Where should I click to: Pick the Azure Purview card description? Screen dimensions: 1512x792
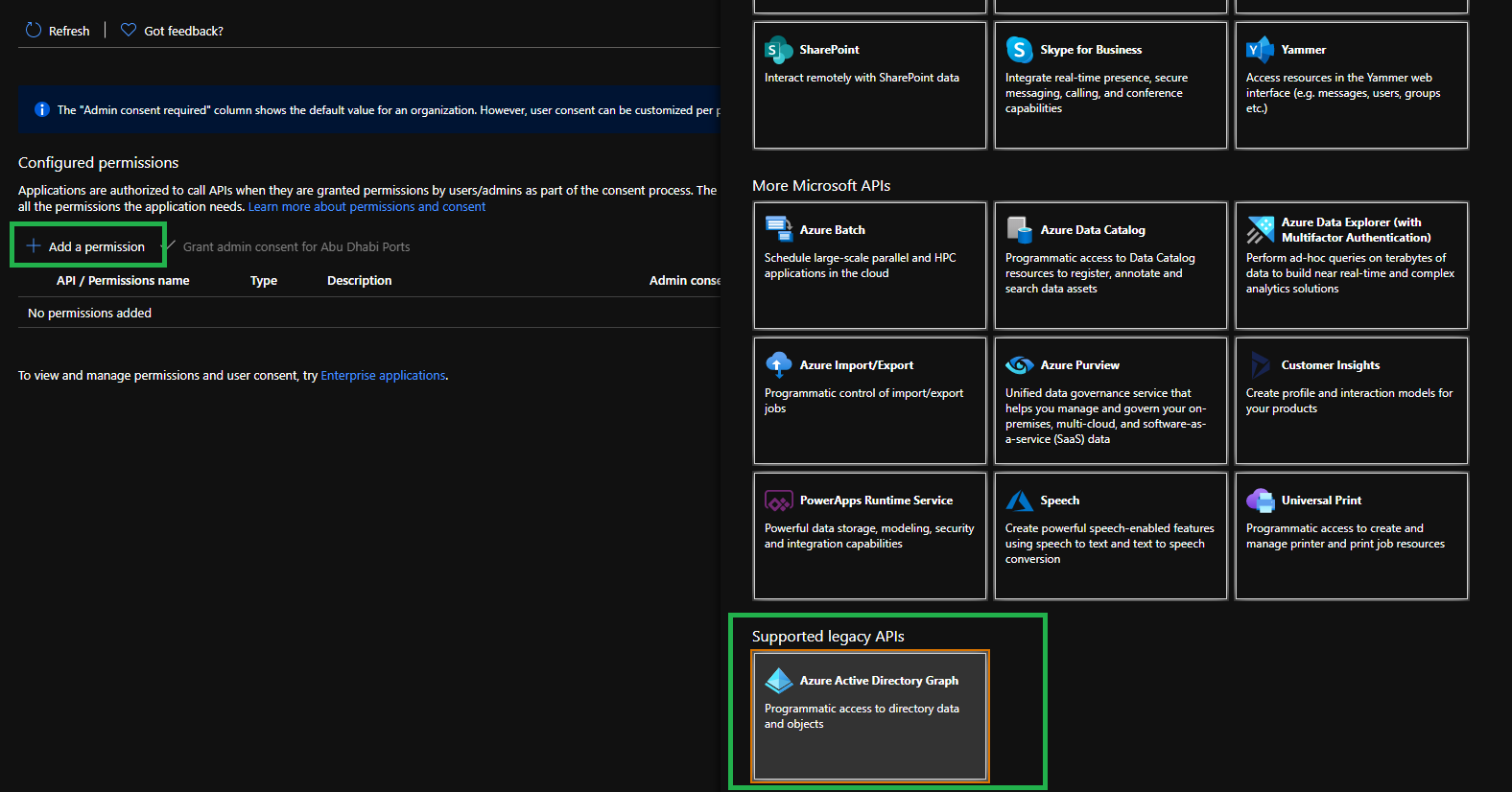point(1105,416)
